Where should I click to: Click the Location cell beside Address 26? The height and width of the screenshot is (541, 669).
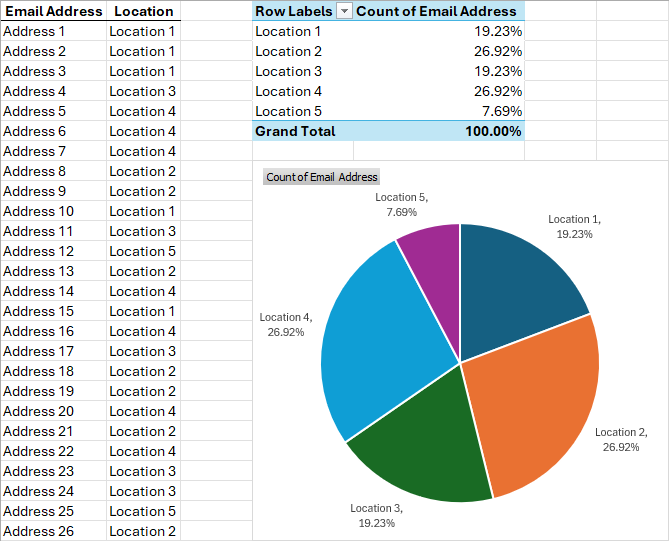pos(143,531)
